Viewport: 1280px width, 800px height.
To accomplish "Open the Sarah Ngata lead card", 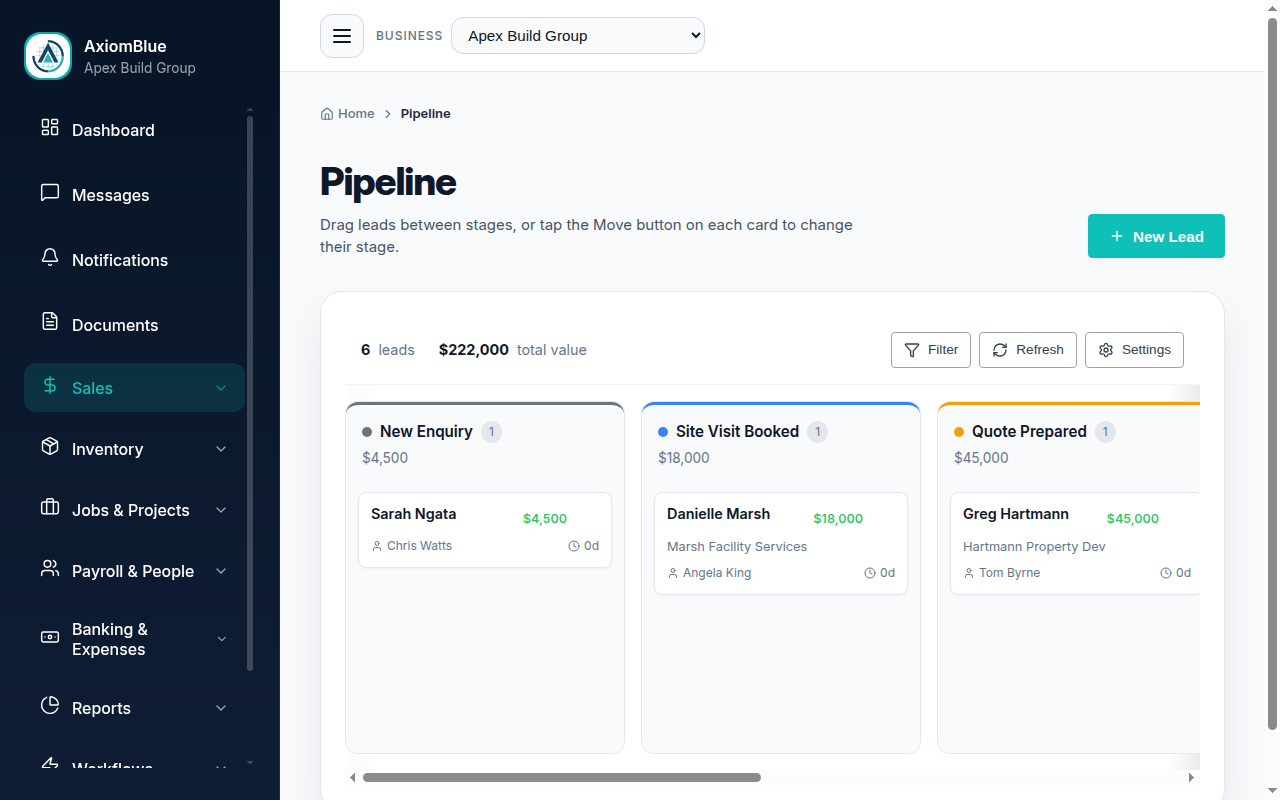I will click(x=485, y=530).
